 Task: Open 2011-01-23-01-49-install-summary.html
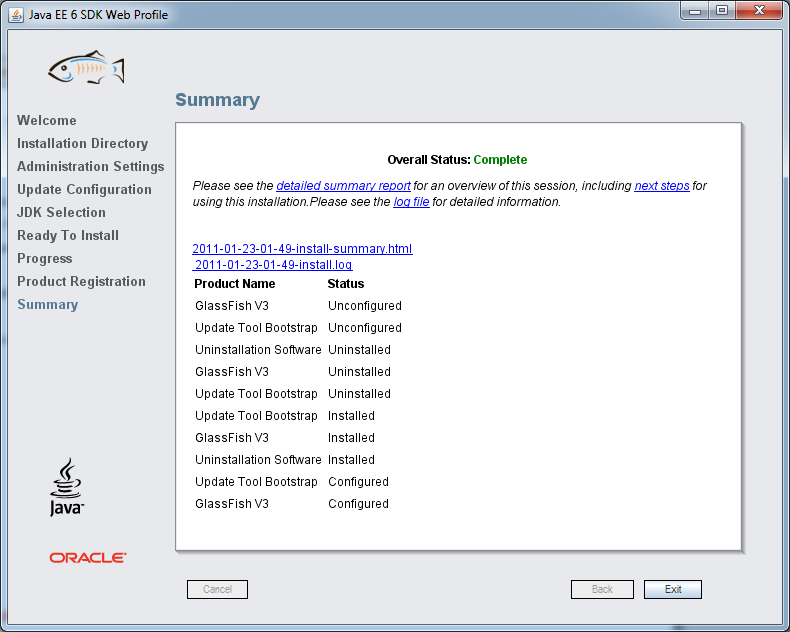click(x=302, y=248)
